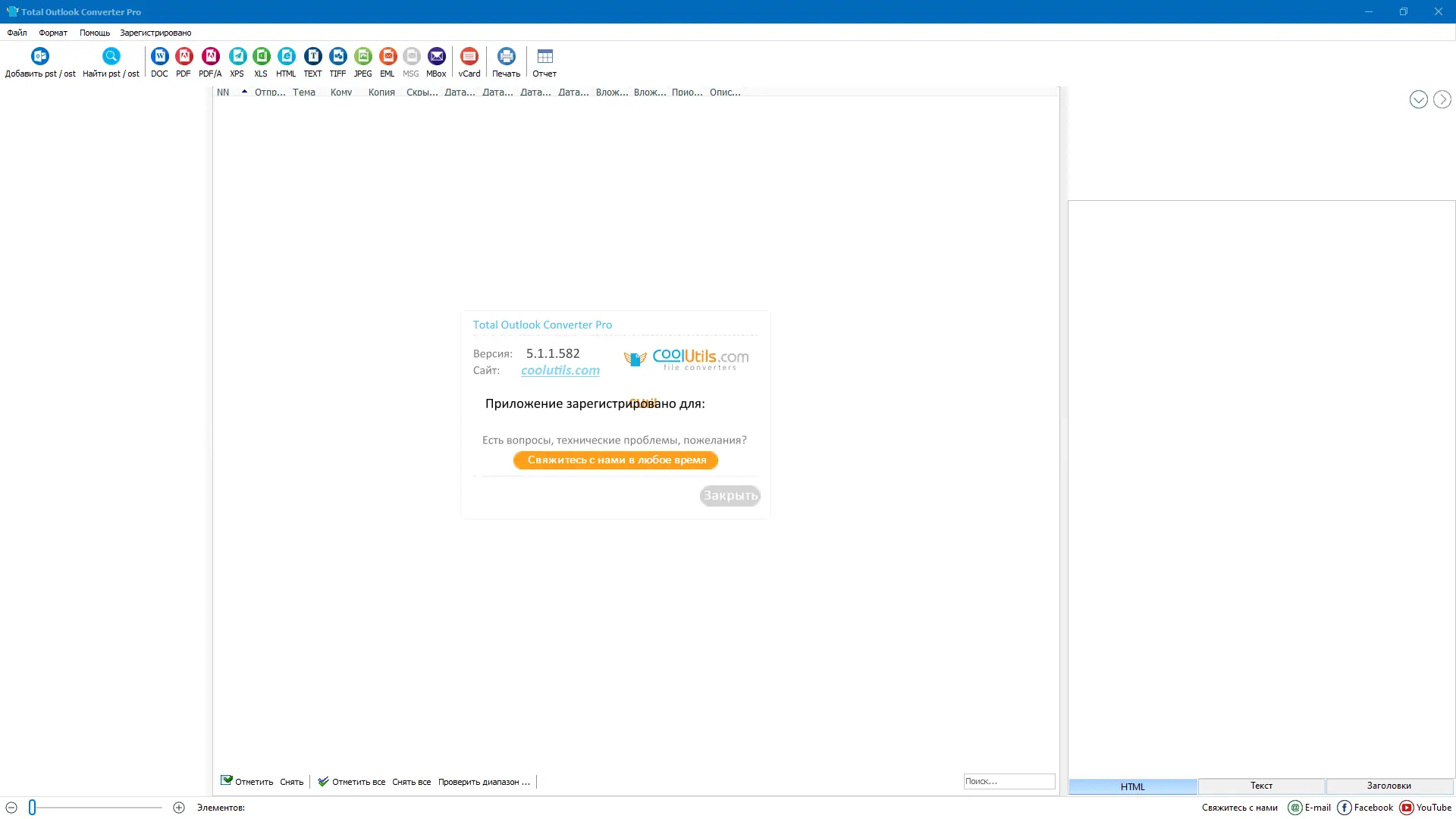Image resolution: width=1456 pixels, height=819 pixels.
Task: Click the zoom slider handle
Action: pyautogui.click(x=33, y=808)
